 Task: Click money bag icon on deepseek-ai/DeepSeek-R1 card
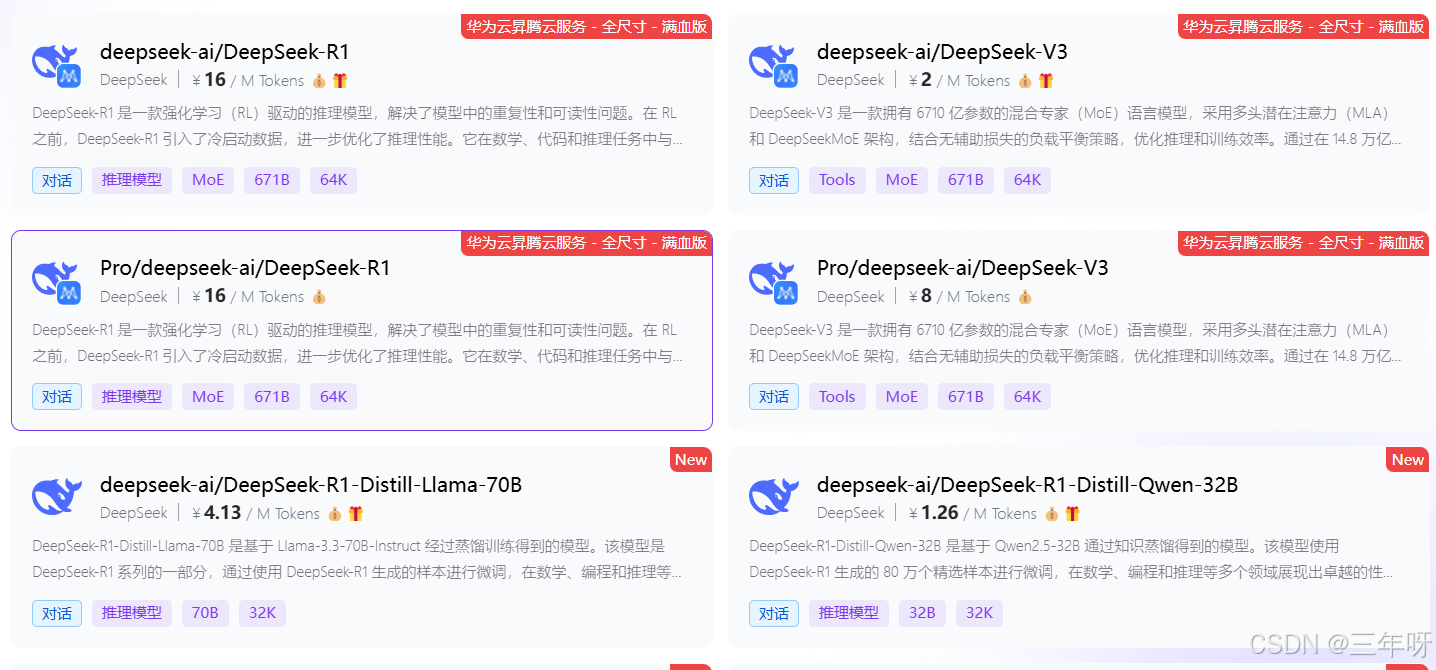pos(319,80)
